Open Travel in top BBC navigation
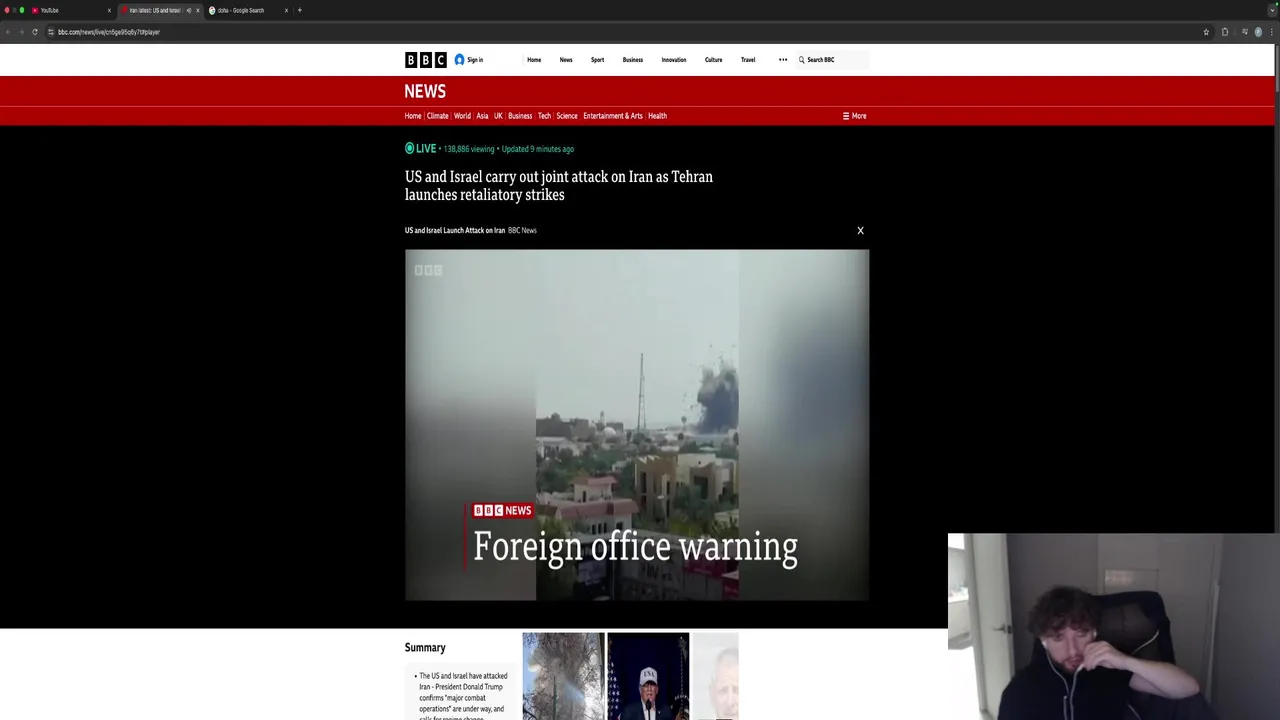Viewport: 1280px width, 720px height. 748,60
